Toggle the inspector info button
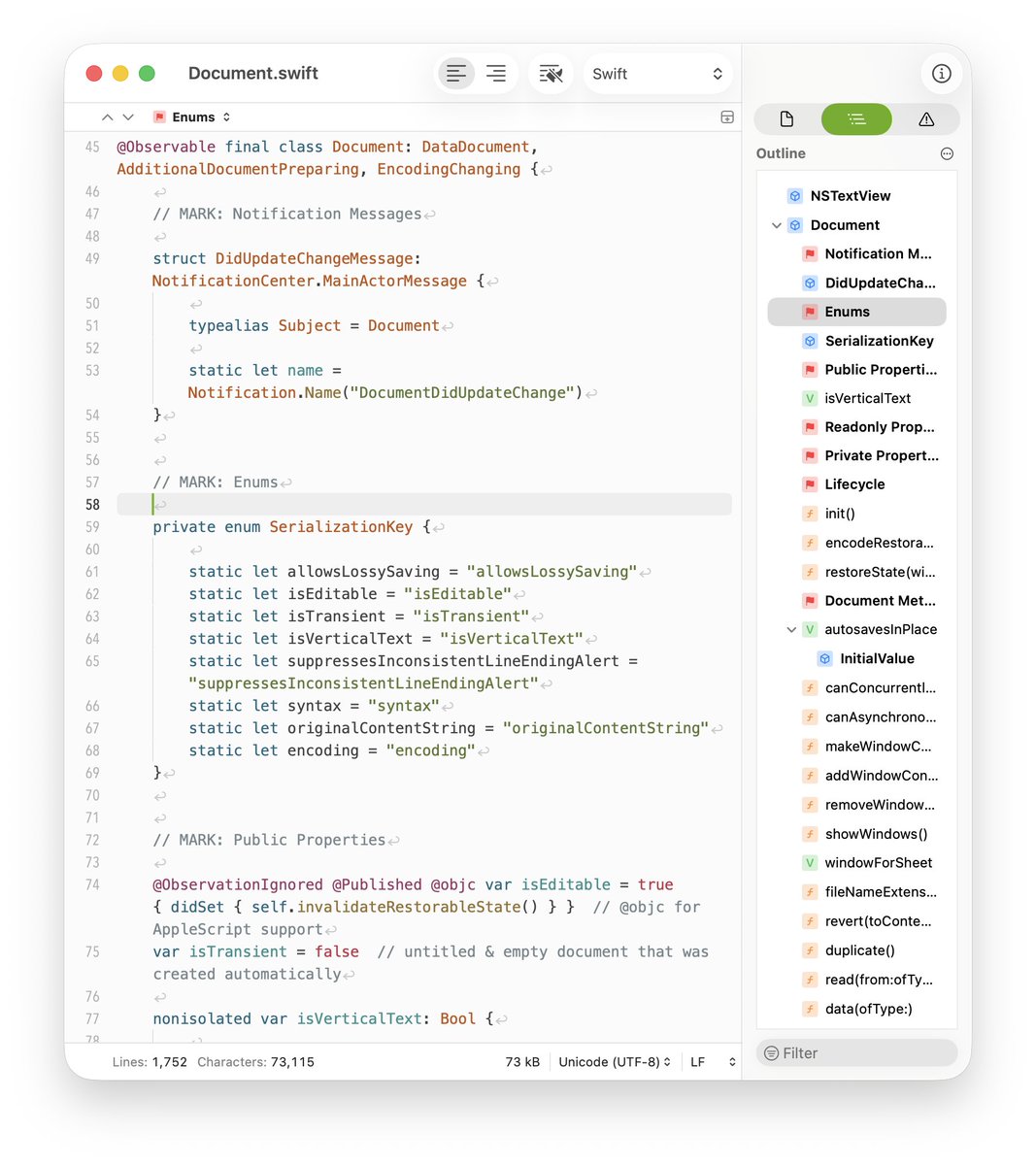 (941, 74)
